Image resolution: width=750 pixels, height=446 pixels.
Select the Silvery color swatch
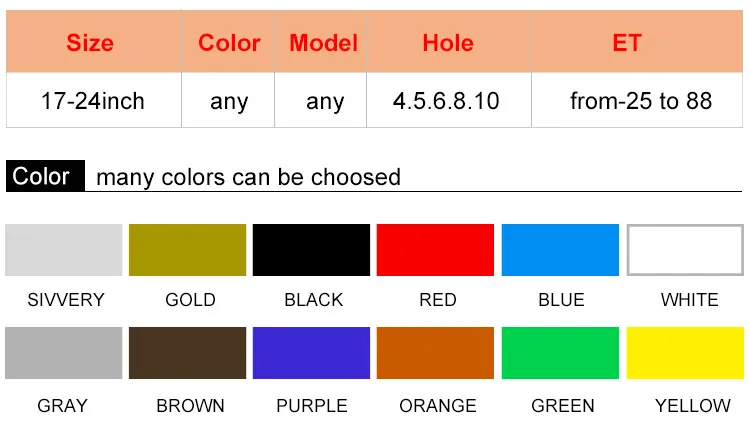click(64, 250)
